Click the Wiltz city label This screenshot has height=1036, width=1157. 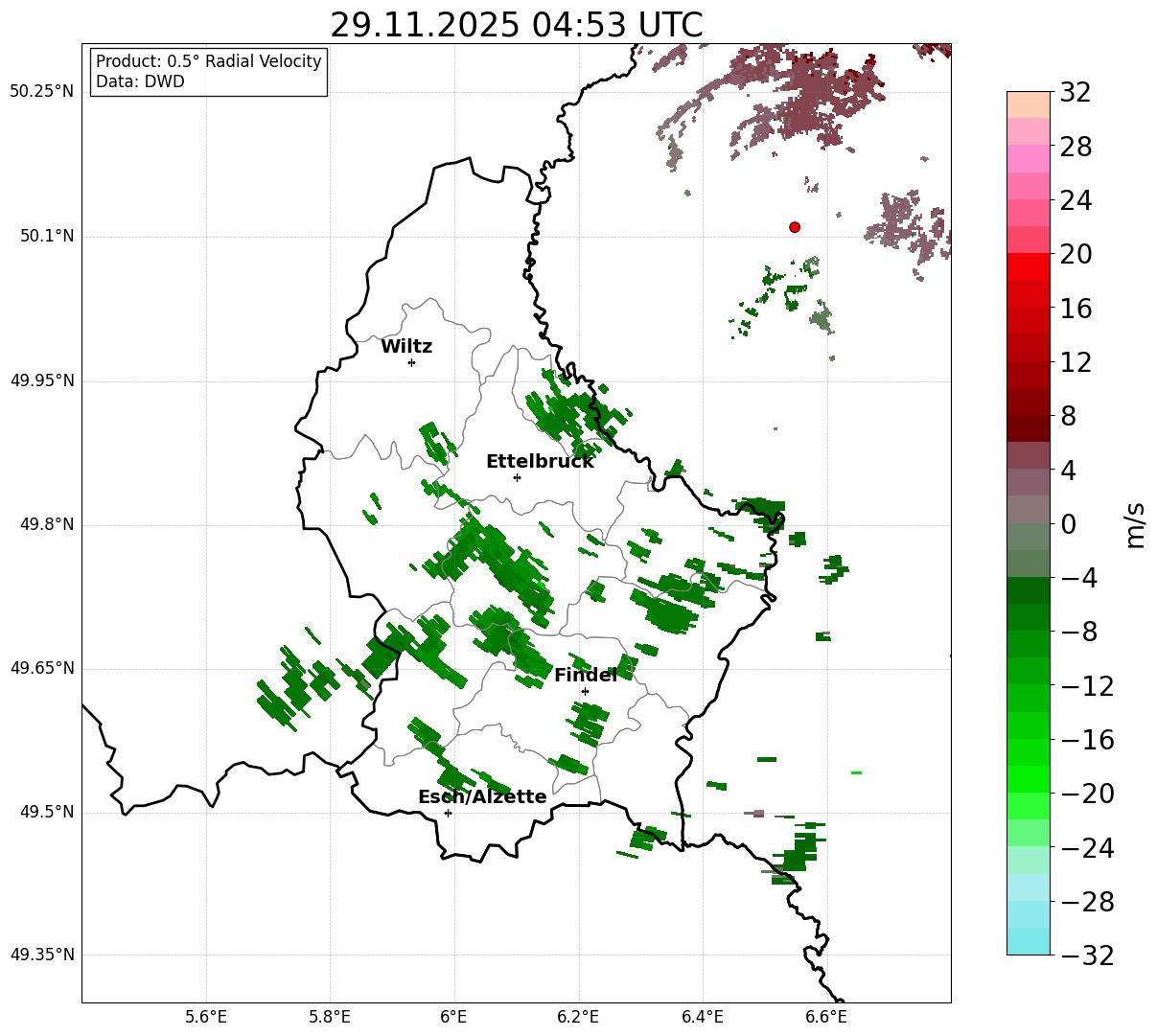406,347
